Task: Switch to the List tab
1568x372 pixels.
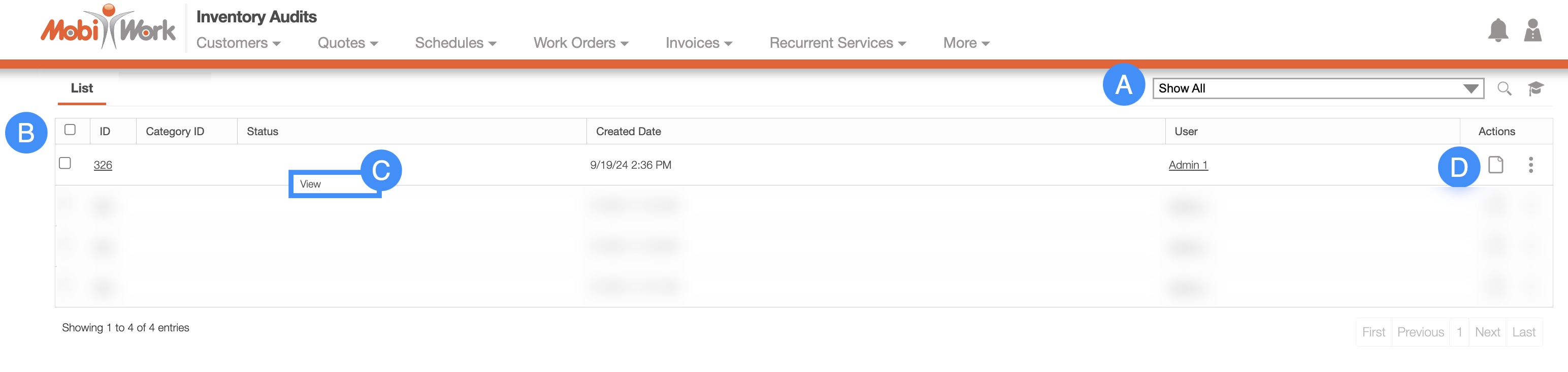Action: pos(82,89)
